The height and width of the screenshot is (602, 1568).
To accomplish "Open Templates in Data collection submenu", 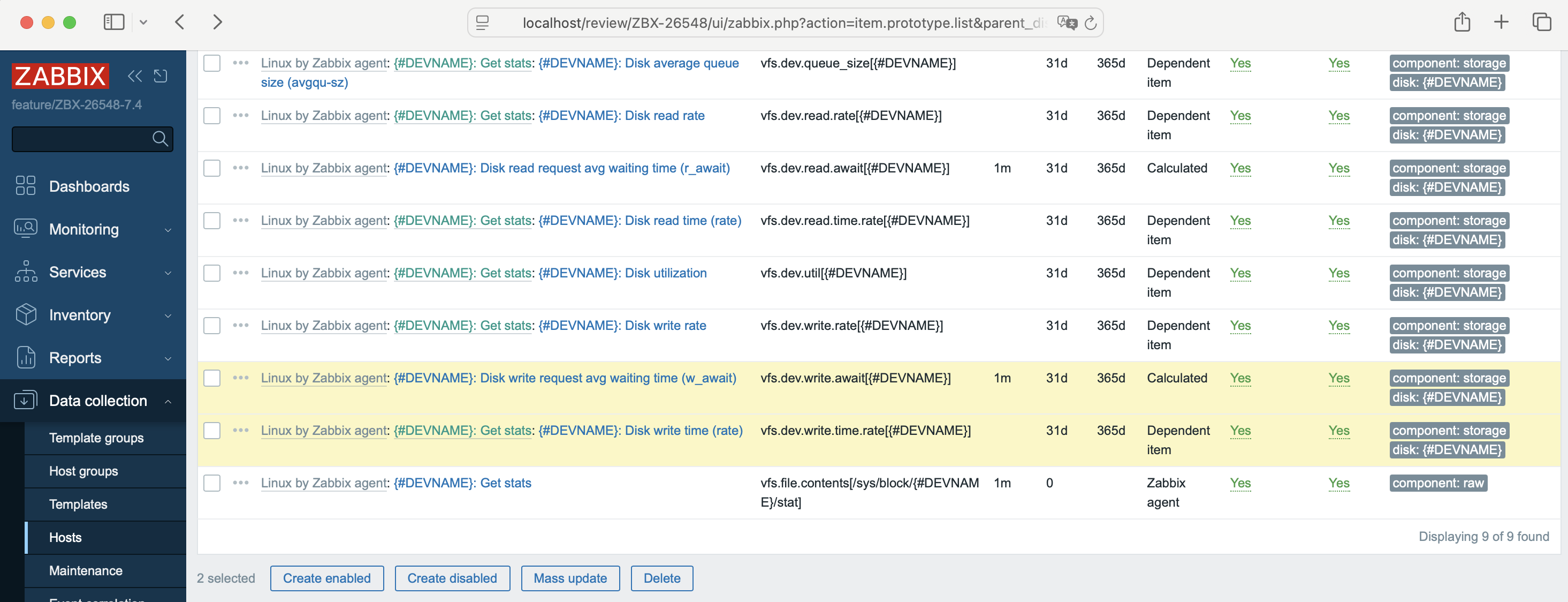I will click(x=78, y=504).
